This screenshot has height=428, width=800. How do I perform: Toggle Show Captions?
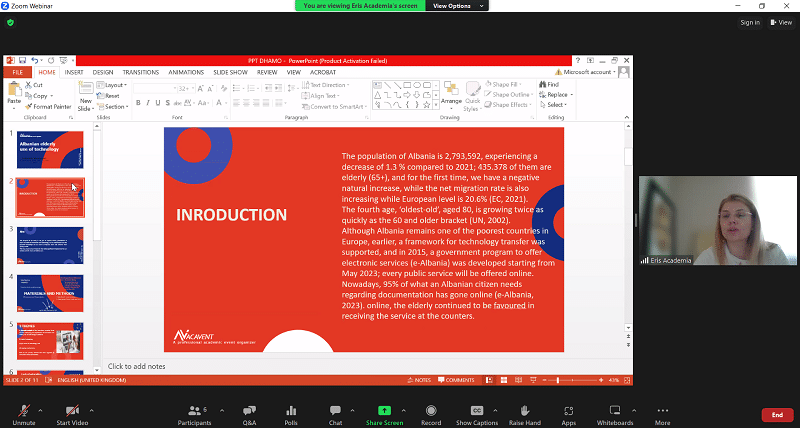(x=477, y=411)
